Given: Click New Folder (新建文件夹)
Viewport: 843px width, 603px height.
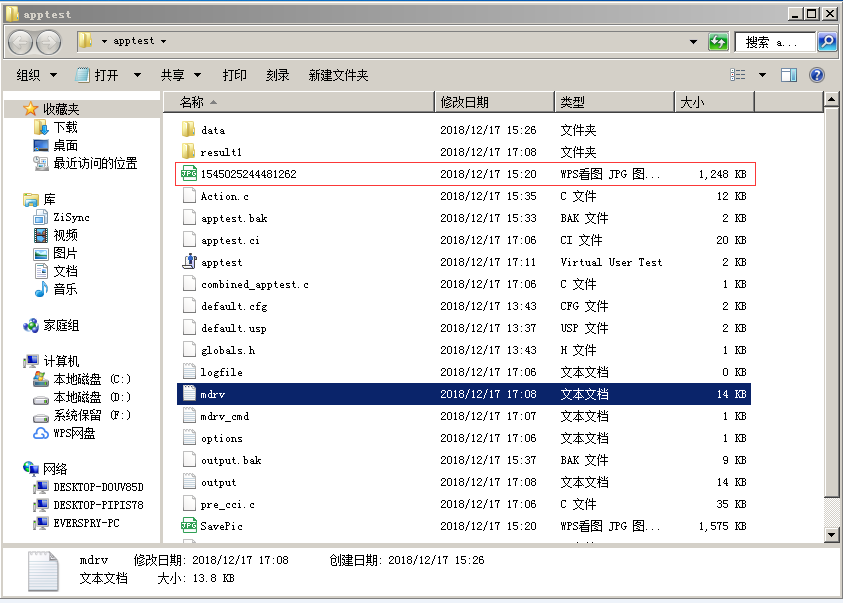Looking at the screenshot, I should click(338, 75).
